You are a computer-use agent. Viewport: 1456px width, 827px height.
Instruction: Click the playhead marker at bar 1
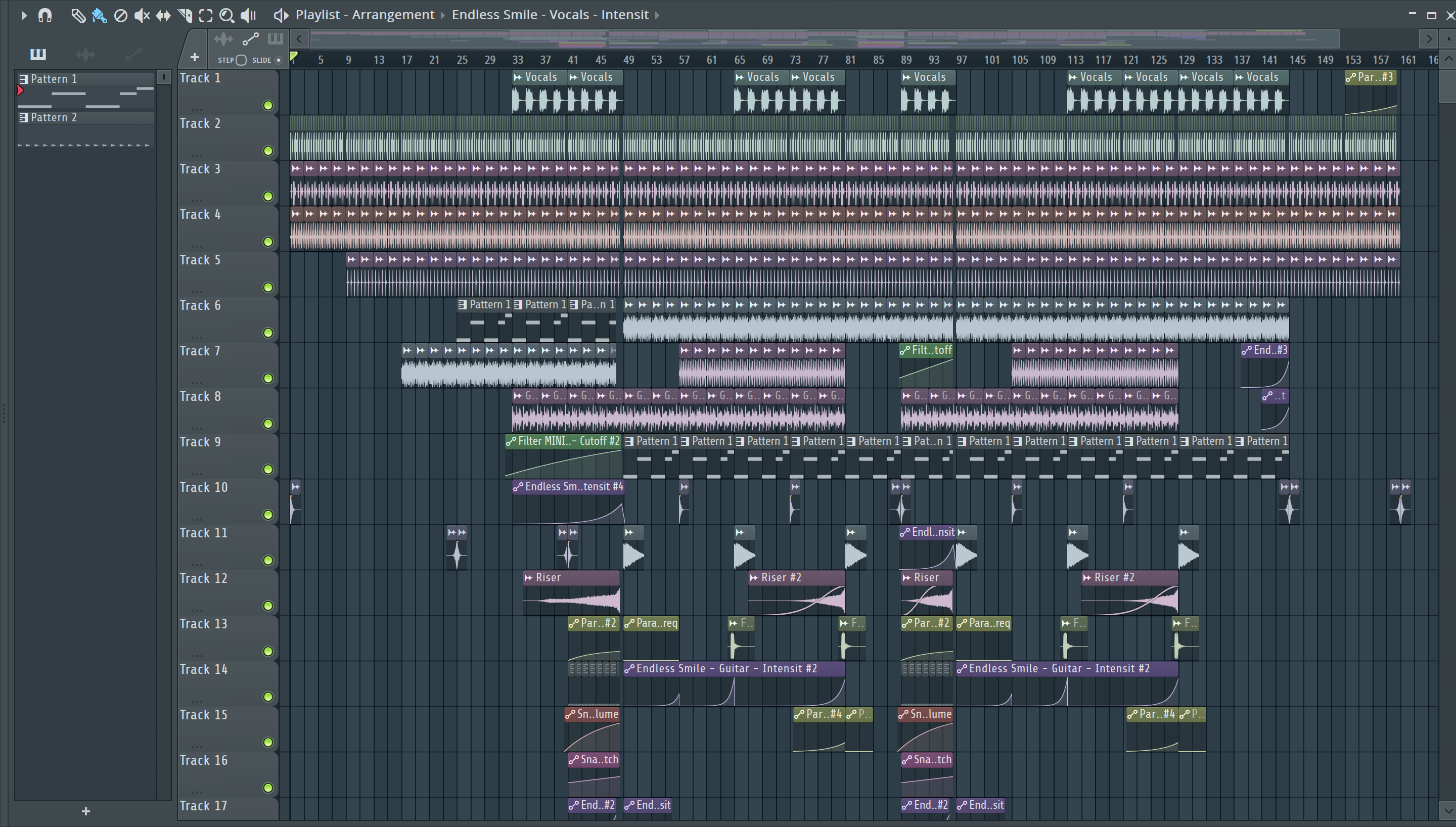coord(294,57)
